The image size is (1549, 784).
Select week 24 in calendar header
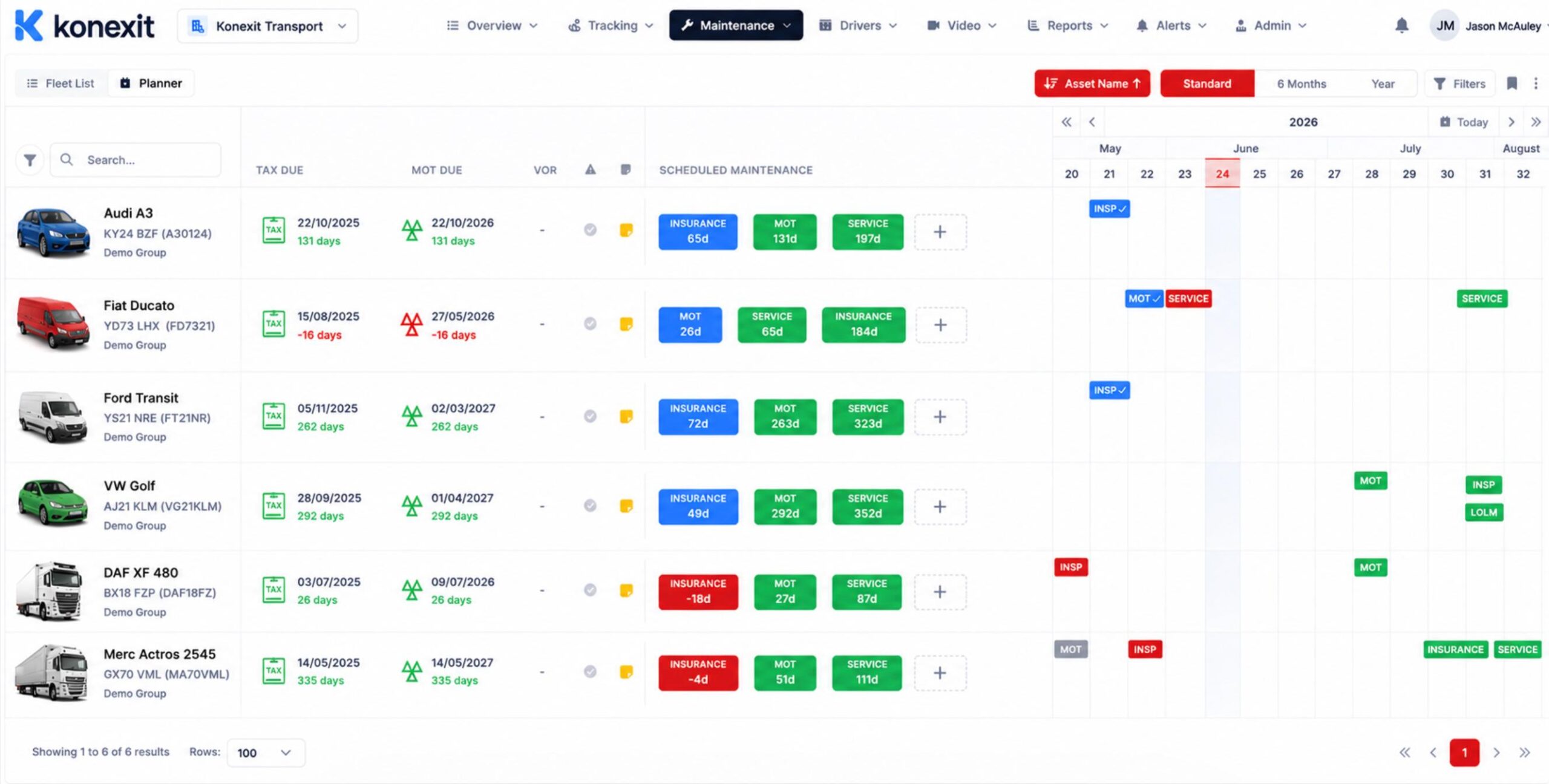coord(1222,174)
